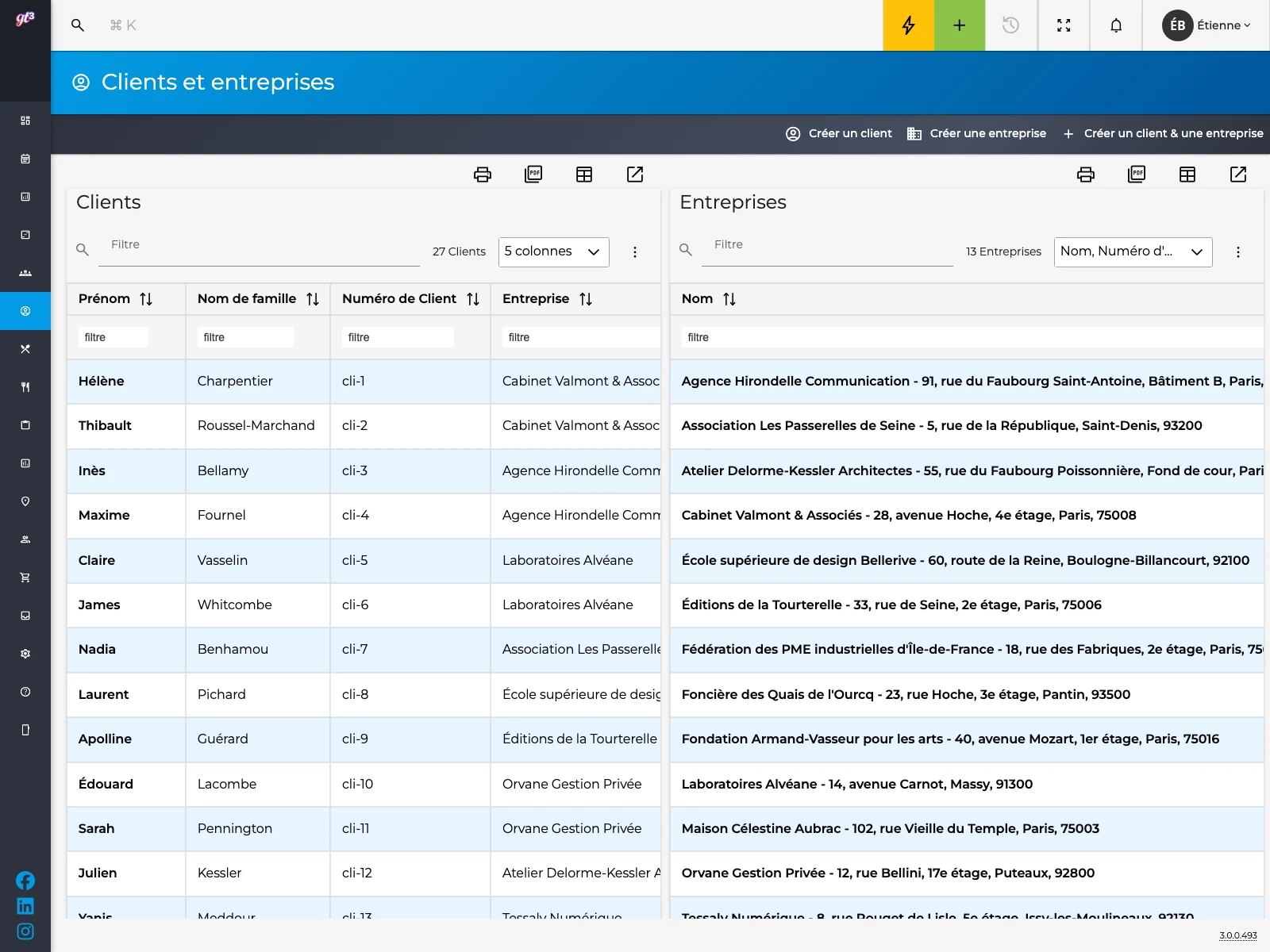1270x952 pixels.
Task: Open the calendar sidebar icon
Action: (25, 159)
